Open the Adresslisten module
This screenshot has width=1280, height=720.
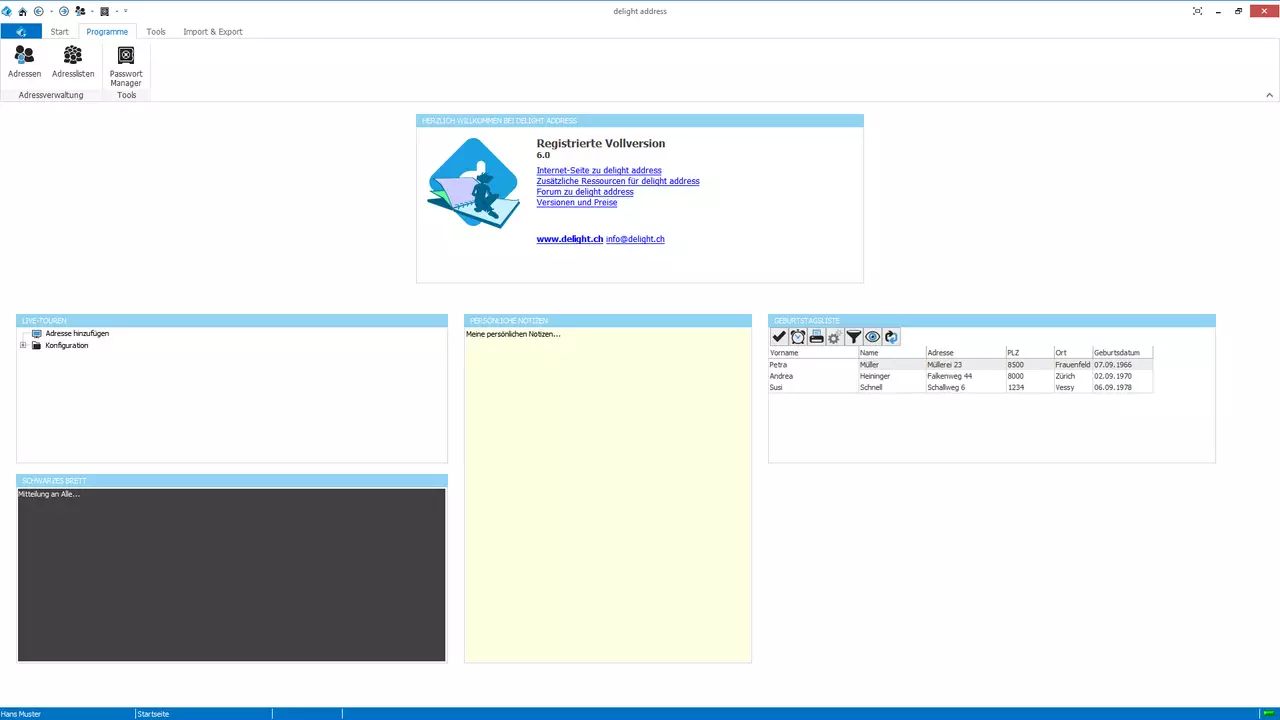[x=73, y=61]
